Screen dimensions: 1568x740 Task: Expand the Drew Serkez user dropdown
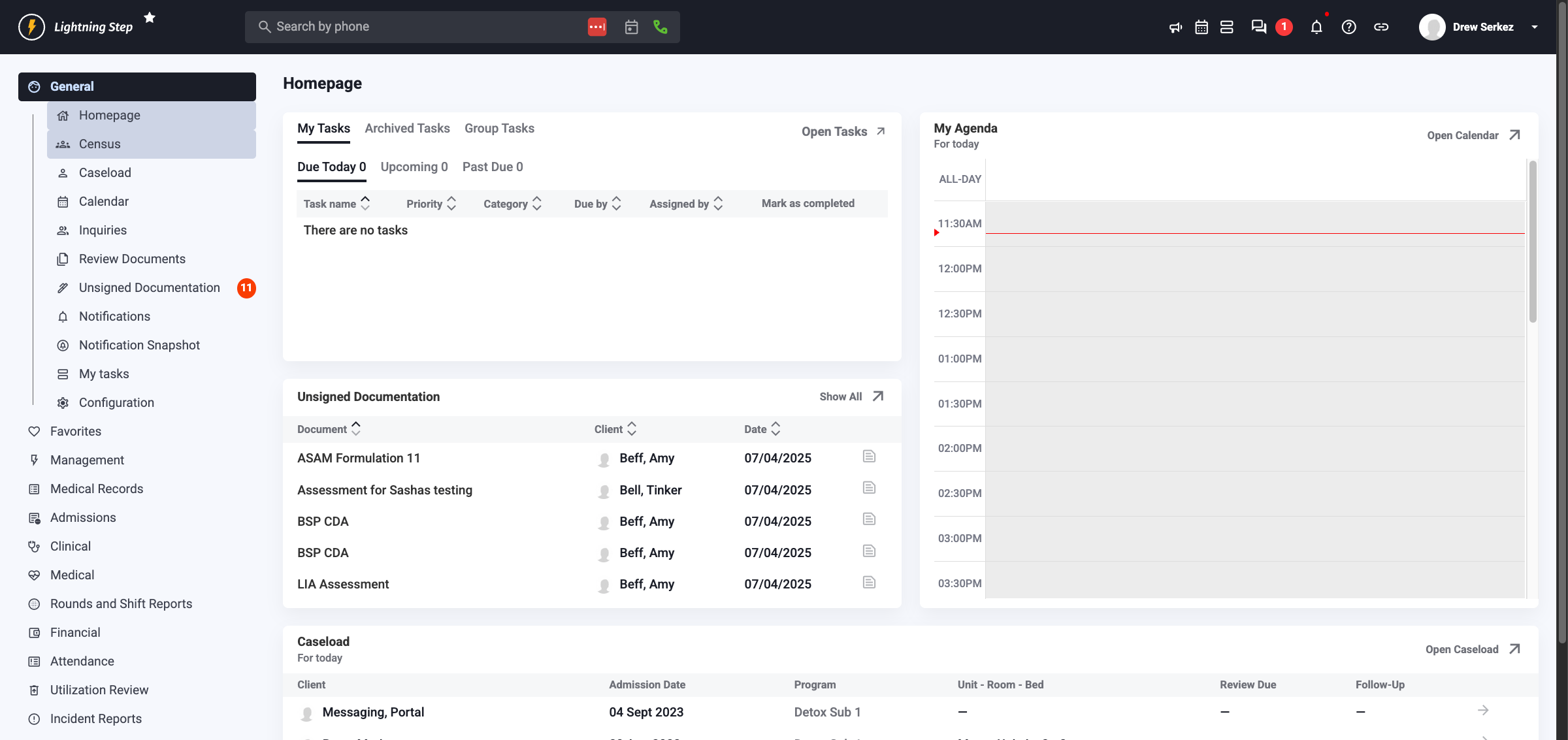point(1535,27)
